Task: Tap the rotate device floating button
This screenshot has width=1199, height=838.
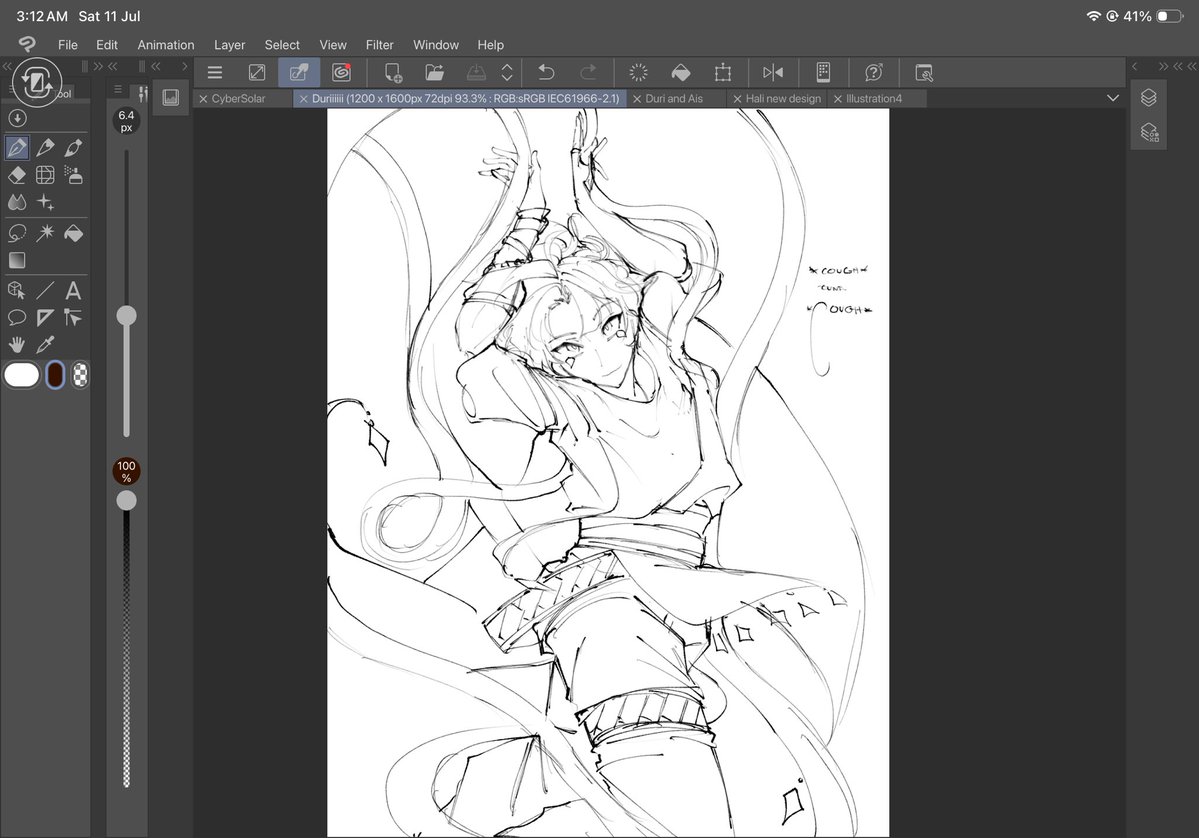Action: click(37, 82)
